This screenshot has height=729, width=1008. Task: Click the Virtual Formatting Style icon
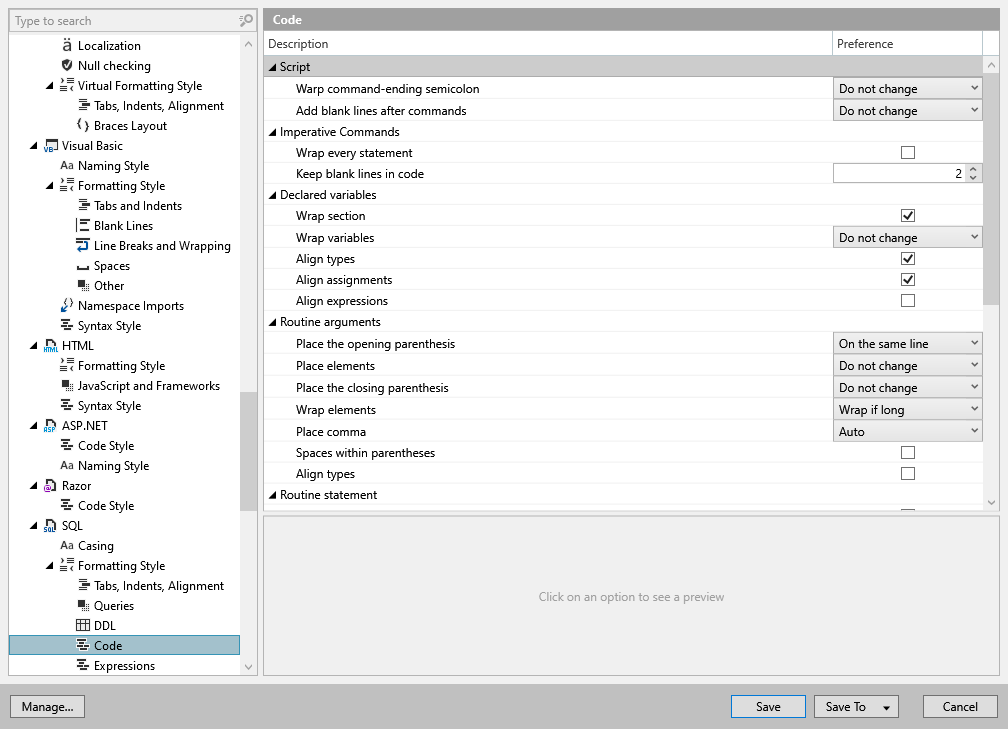(x=67, y=86)
